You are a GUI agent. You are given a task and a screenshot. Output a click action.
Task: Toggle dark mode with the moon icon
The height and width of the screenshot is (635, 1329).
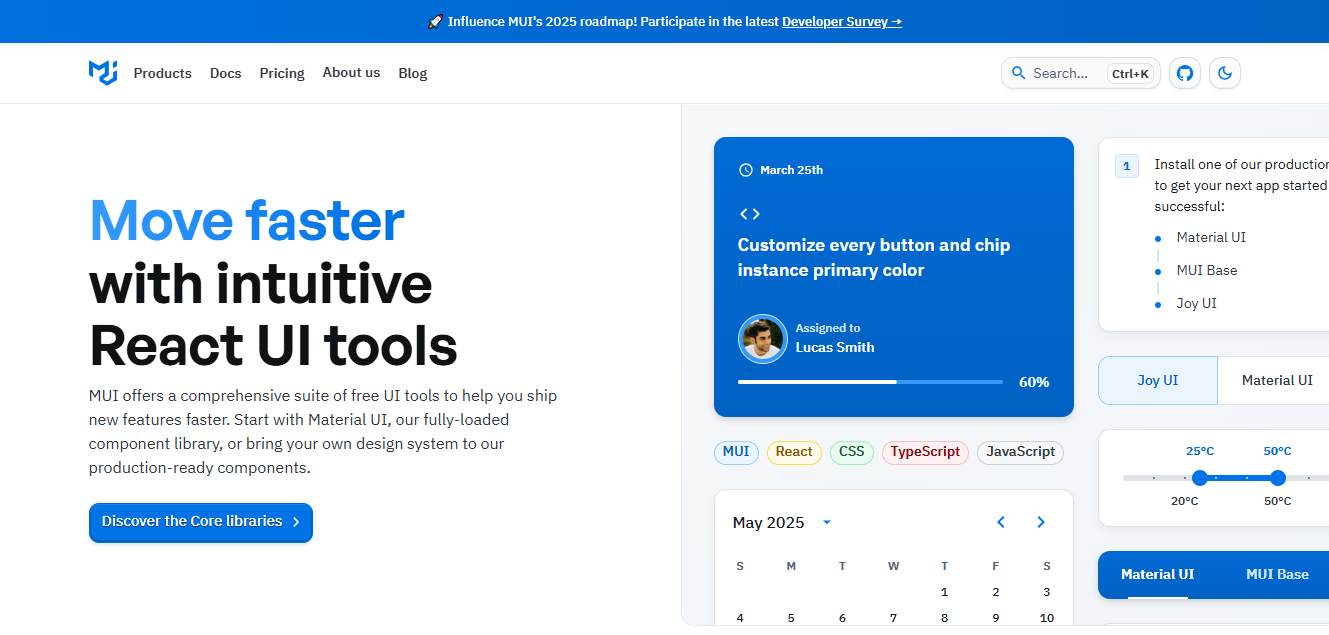[x=1225, y=73]
